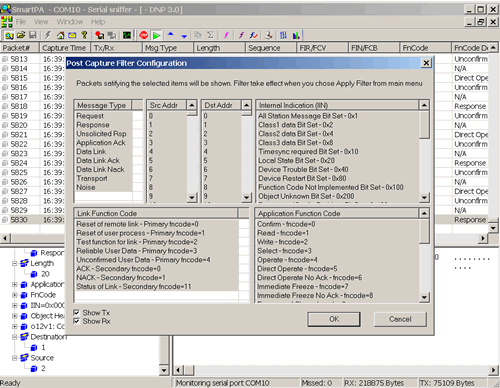Click the Sequence column header
Viewport: 500px width, 388px height.
coord(271,48)
